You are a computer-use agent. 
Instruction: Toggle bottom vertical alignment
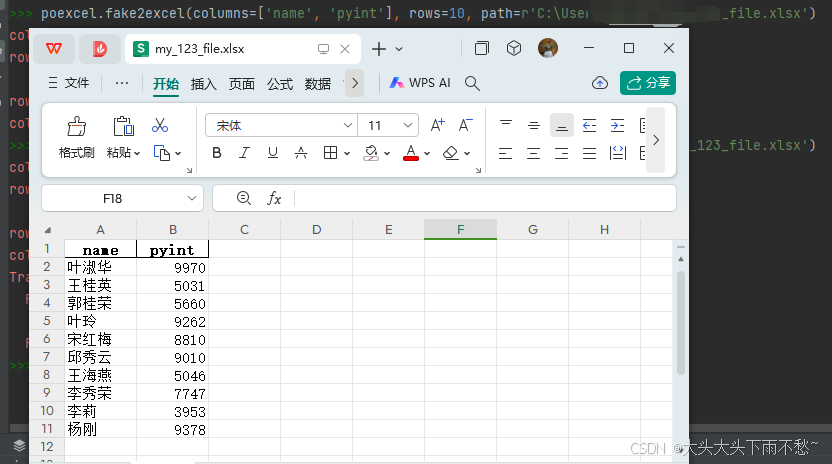(561, 125)
